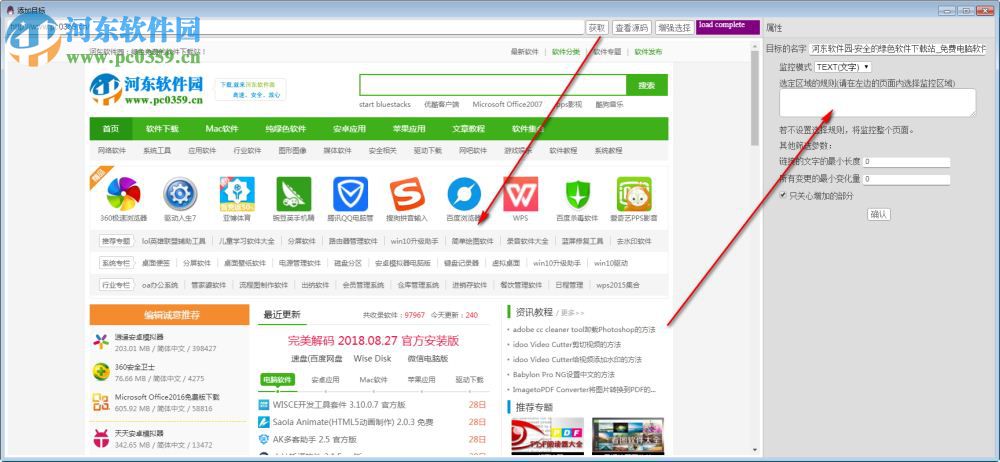Open 软件下载 in green navigation bar
Screen dimensions: 1000x462
coord(162,128)
